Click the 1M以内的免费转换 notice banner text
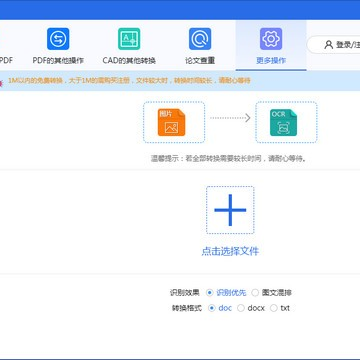The height and width of the screenshot is (360, 360). pyautogui.click(x=129, y=81)
